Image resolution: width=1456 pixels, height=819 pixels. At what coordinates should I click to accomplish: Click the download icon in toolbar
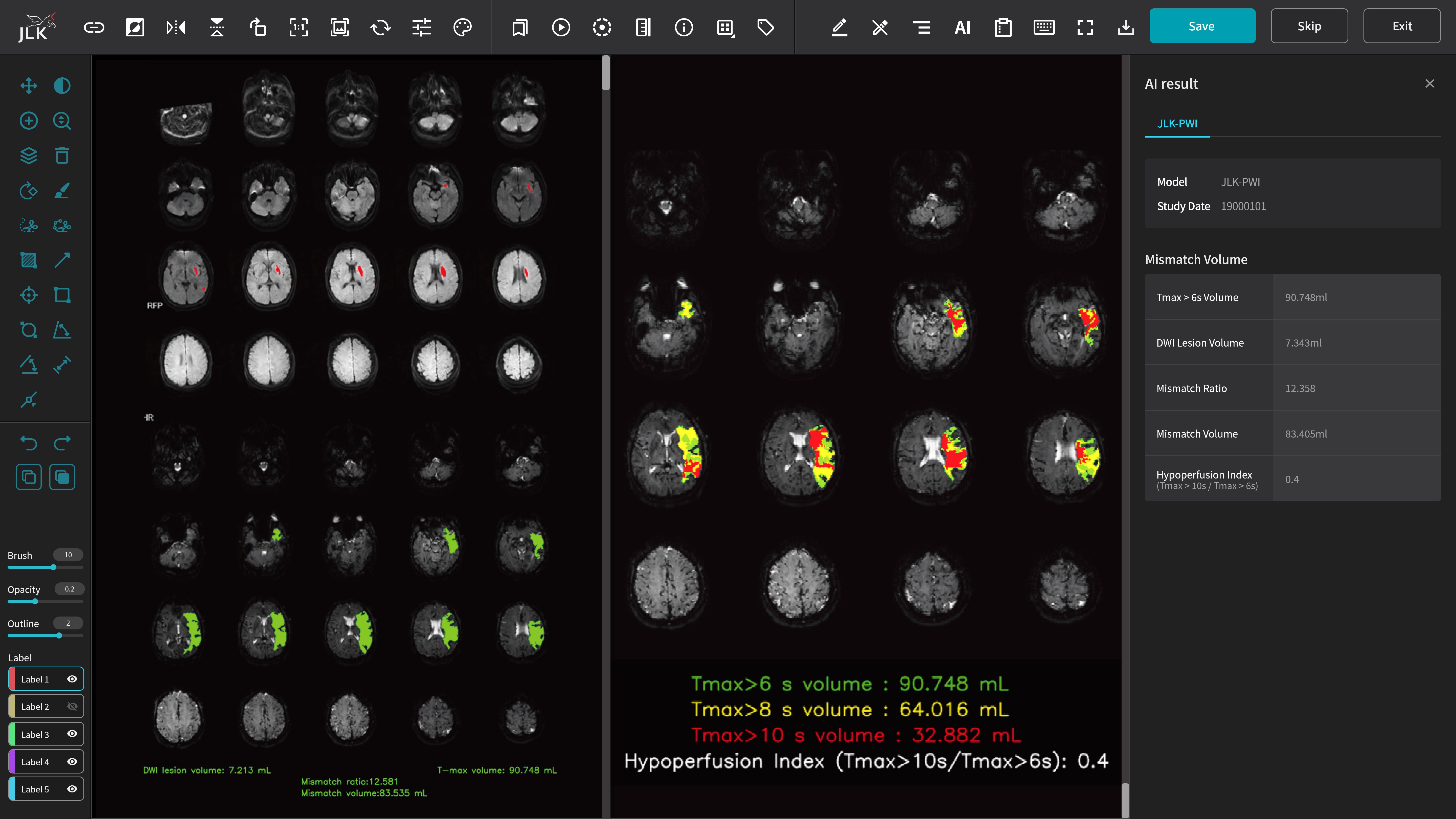[x=1126, y=27]
